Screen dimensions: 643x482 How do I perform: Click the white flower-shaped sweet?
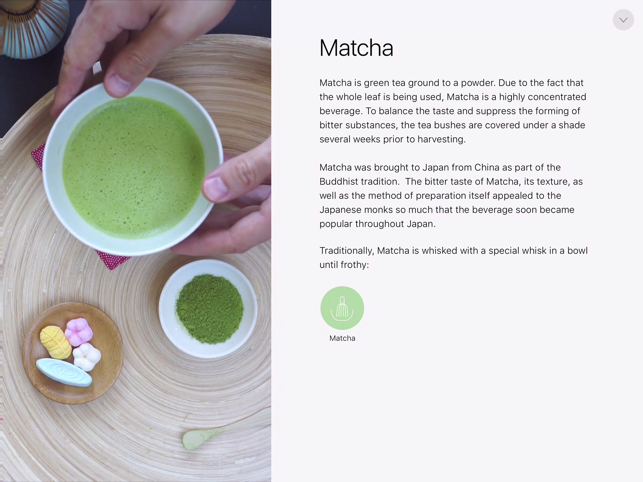tap(87, 357)
